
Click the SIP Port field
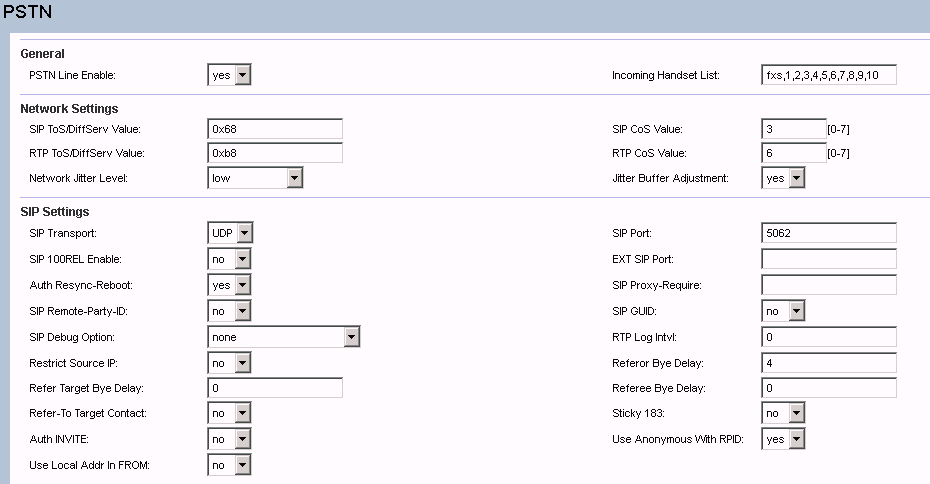(x=829, y=233)
